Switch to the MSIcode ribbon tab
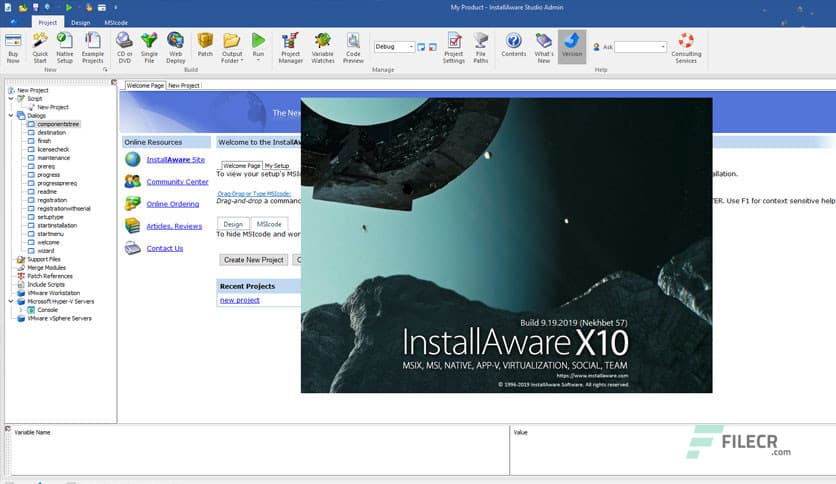The width and height of the screenshot is (836, 484). (116, 22)
